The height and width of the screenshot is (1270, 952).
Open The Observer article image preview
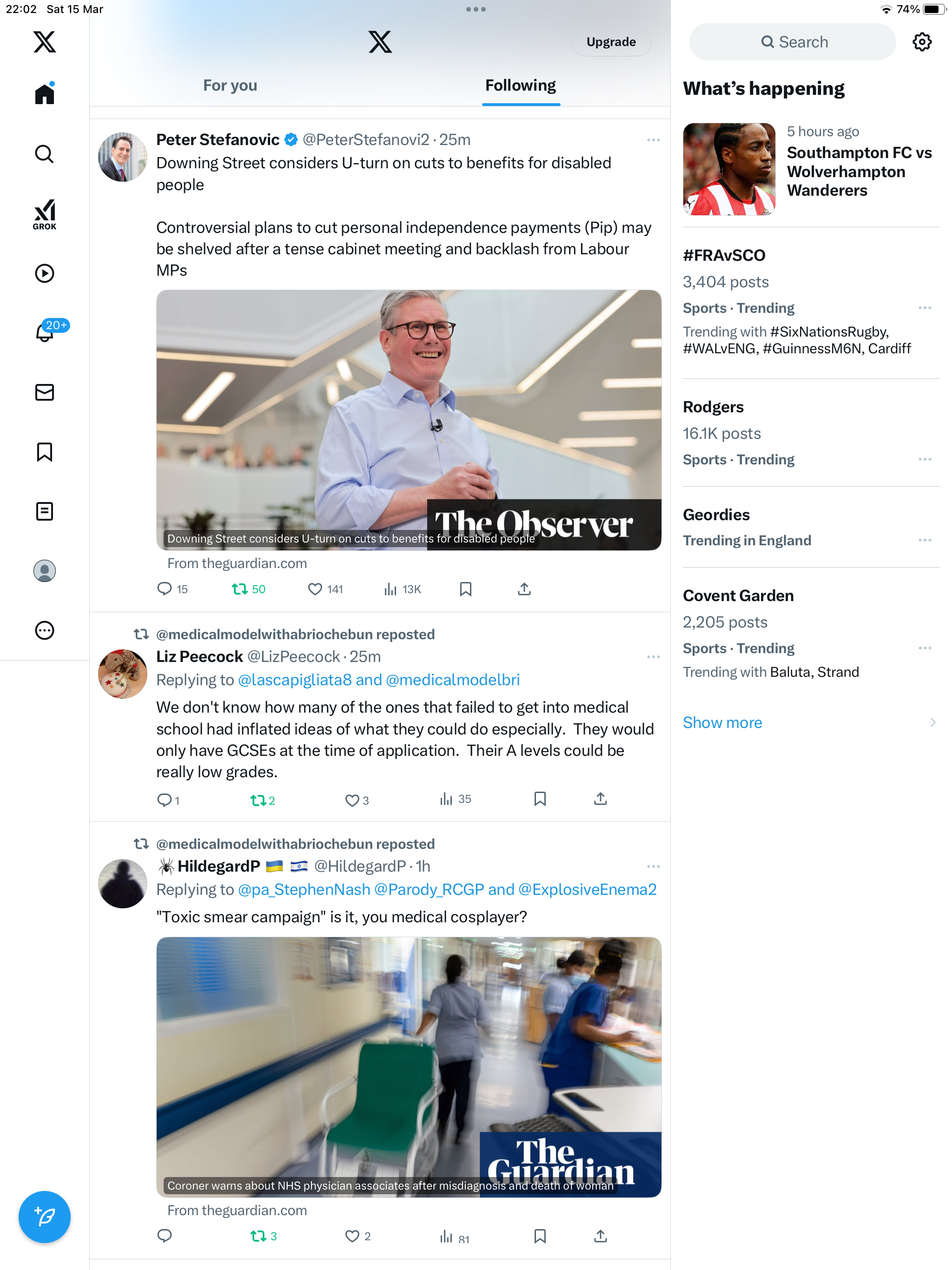click(x=409, y=420)
